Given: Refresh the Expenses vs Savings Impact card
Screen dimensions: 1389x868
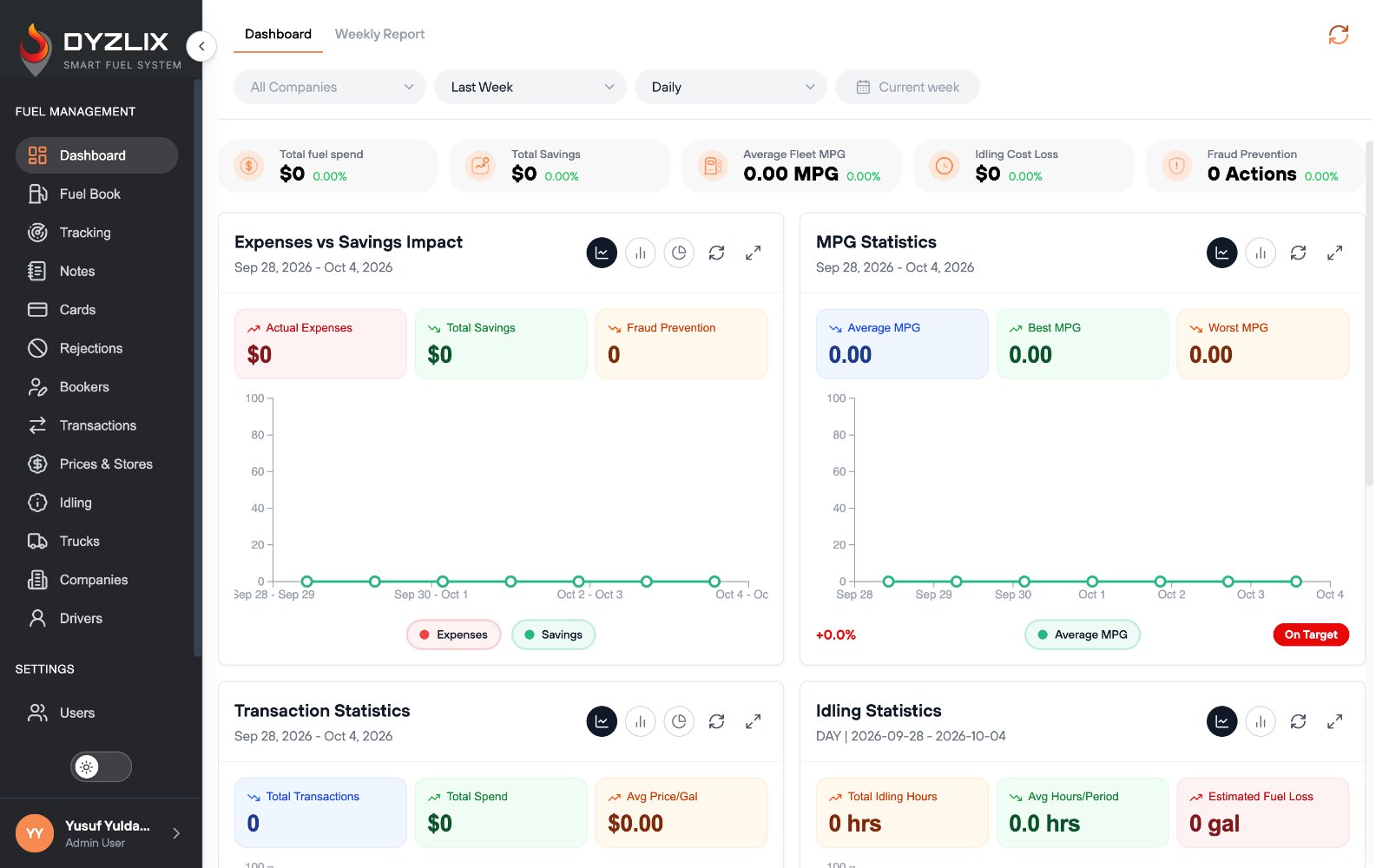Looking at the screenshot, I should click(716, 253).
